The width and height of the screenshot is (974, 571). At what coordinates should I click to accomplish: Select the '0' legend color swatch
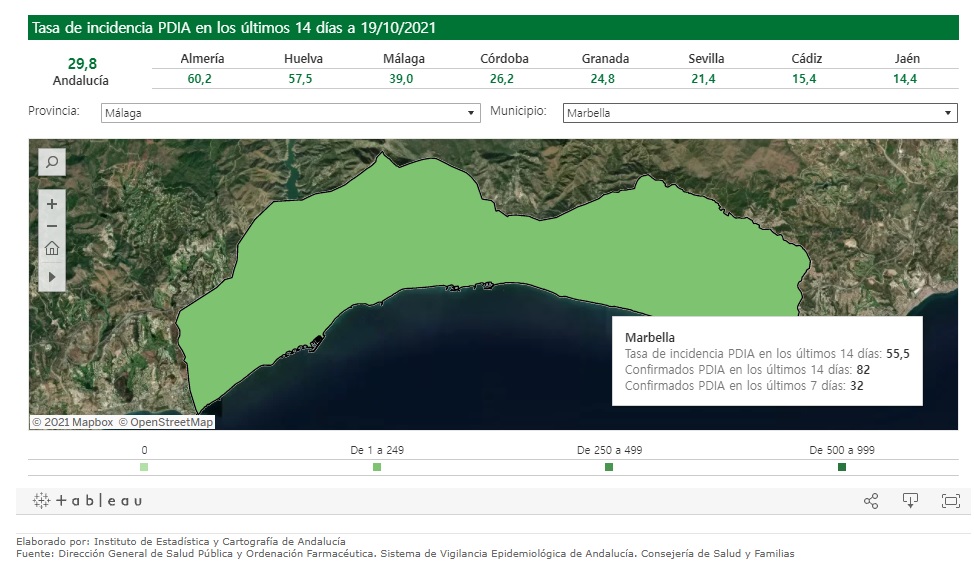pyautogui.click(x=144, y=467)
